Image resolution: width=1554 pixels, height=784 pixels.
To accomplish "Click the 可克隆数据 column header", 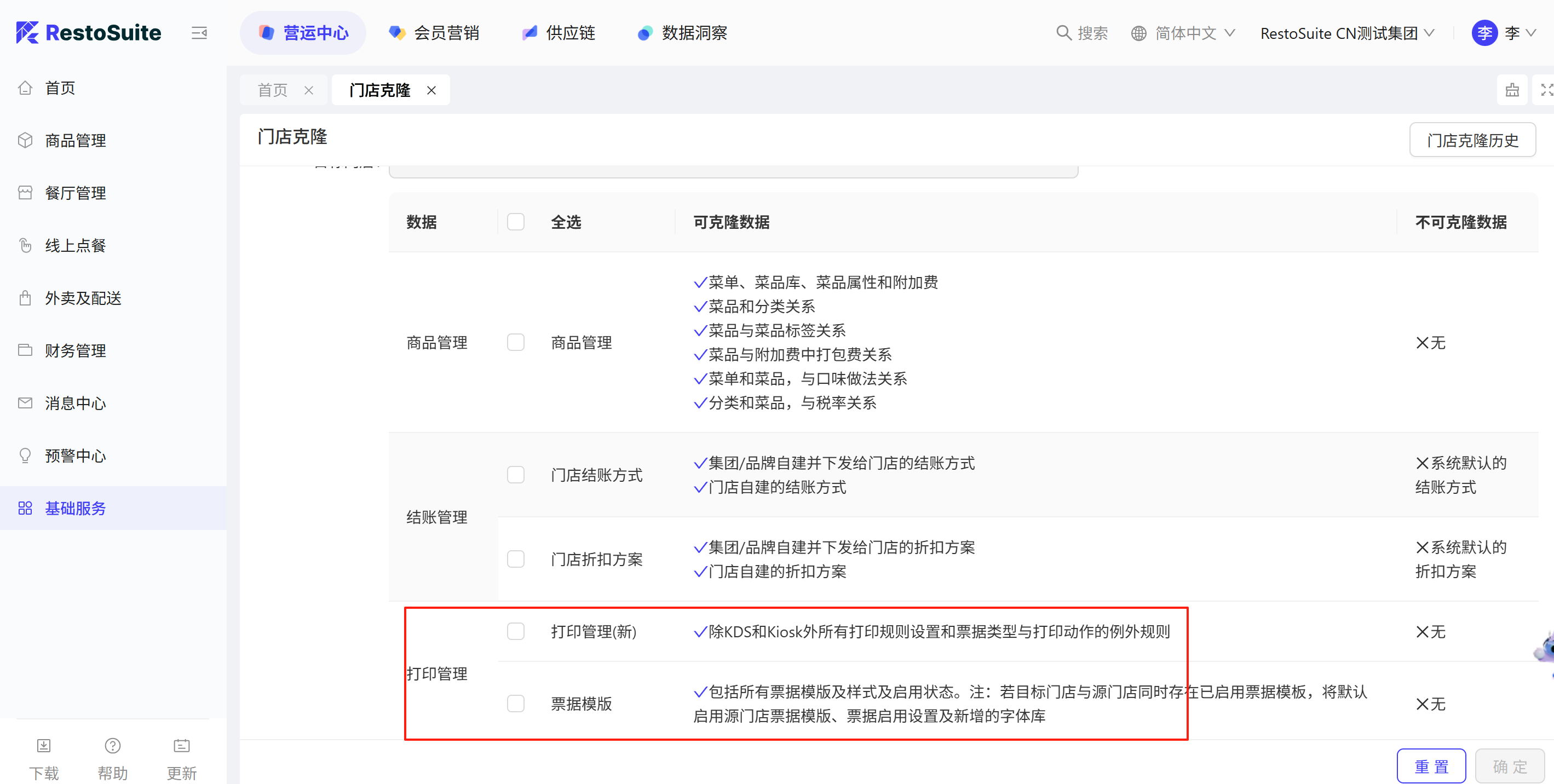I will click(x=732, y=222).
